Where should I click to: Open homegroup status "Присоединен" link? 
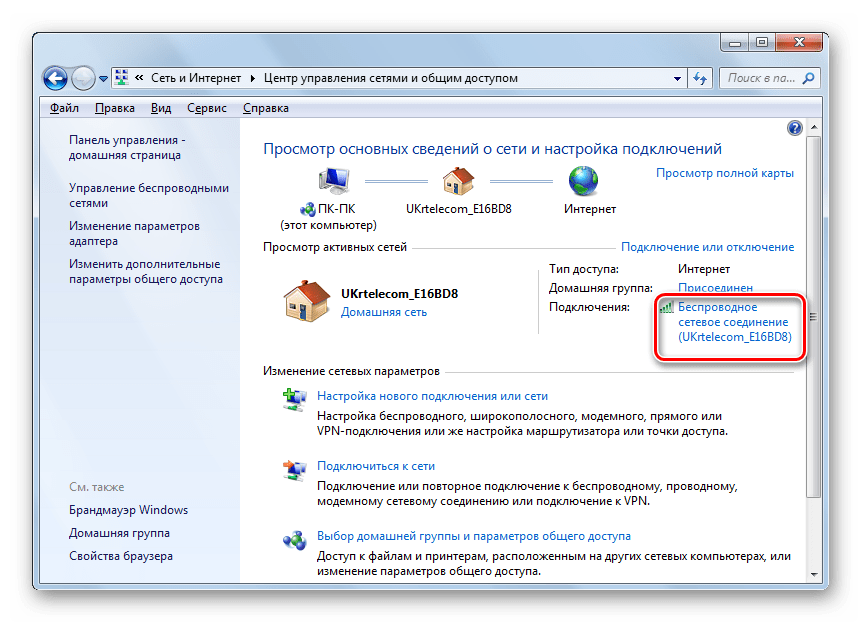[x=715, y=288]
